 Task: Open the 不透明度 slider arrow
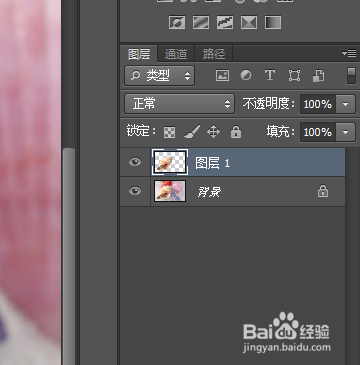(x=345, y=104)
